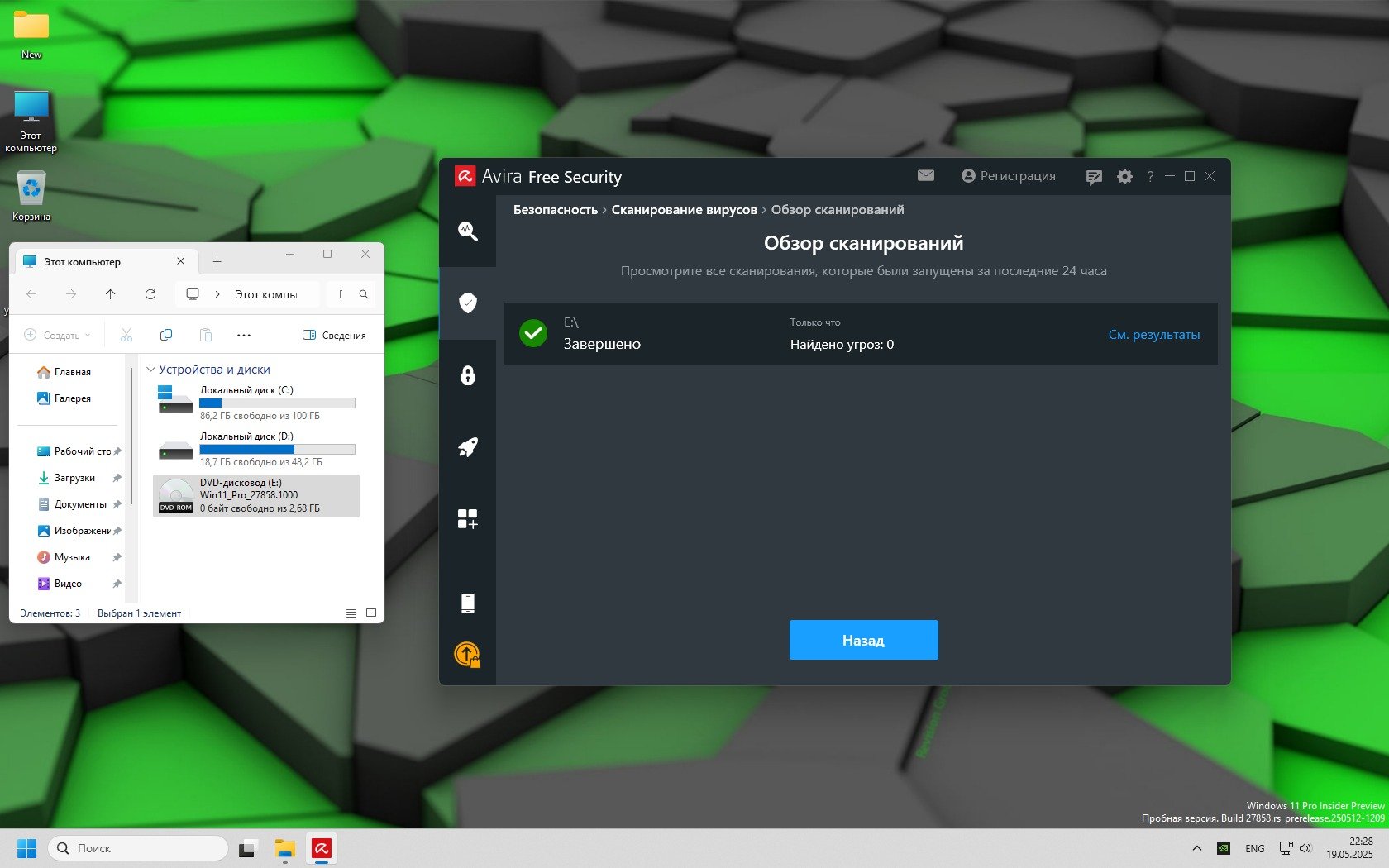This screenshot has height=868, width=1389.
Task: Open the Privacy lock icon in Avira sidebar
Action: point(468,375)
